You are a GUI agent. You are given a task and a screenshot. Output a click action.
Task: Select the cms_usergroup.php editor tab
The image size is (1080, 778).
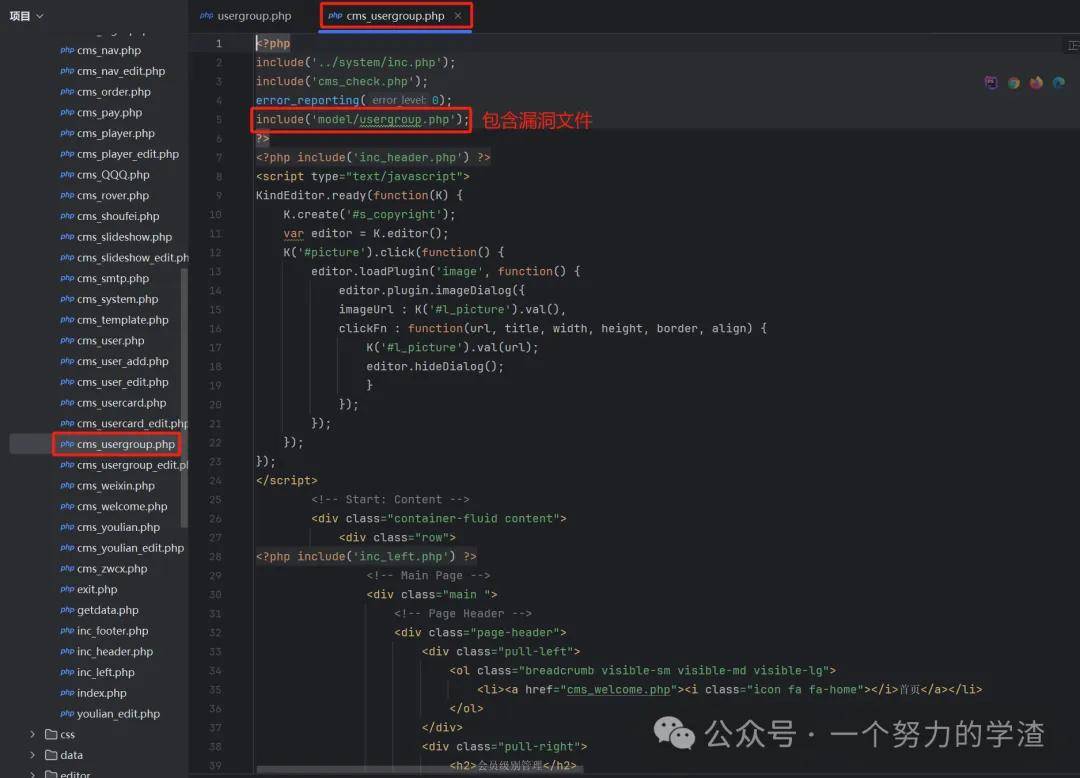click(395, 16)
